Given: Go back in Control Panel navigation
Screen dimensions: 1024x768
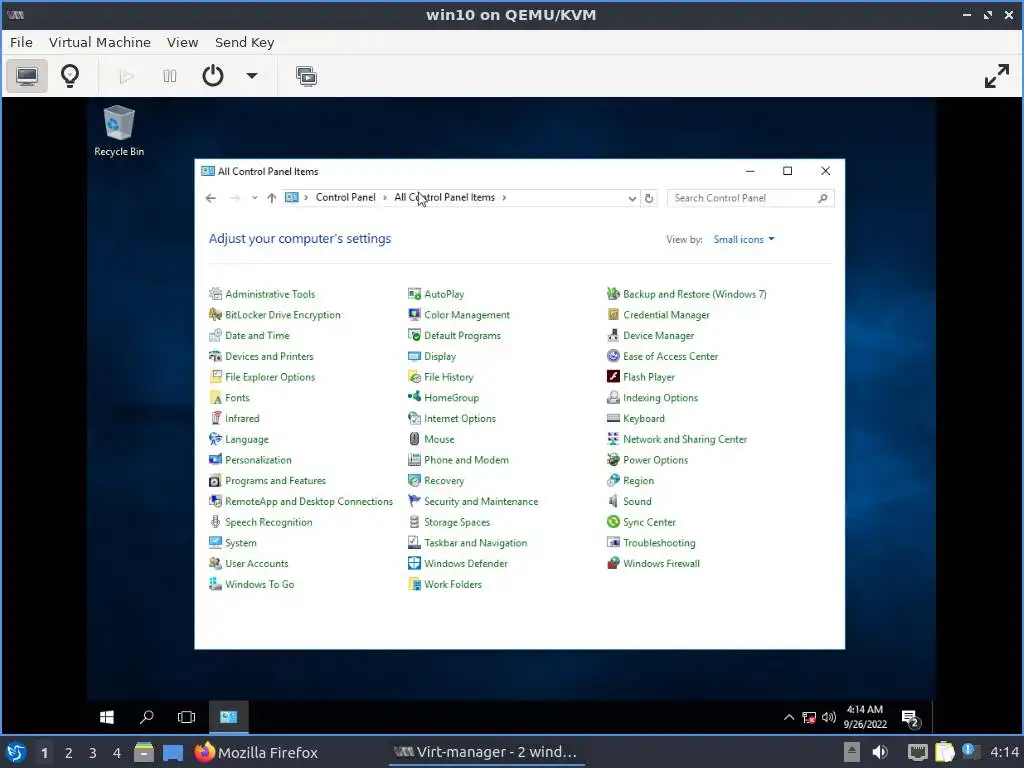Looking at the screenshot, I should [x=210, y=198].
